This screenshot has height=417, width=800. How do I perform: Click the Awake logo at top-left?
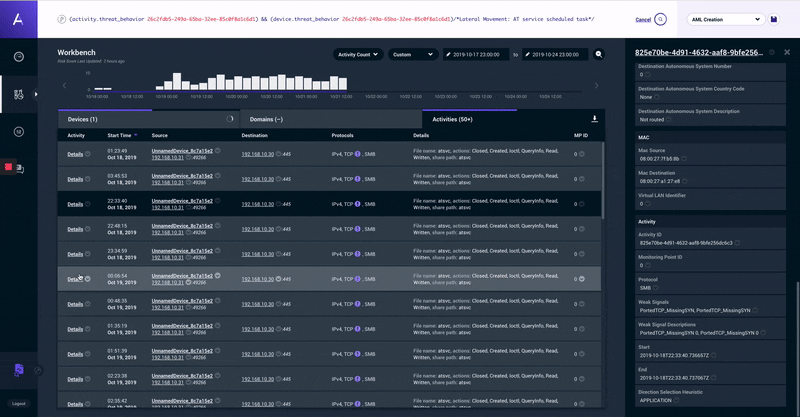coord(18,19)
